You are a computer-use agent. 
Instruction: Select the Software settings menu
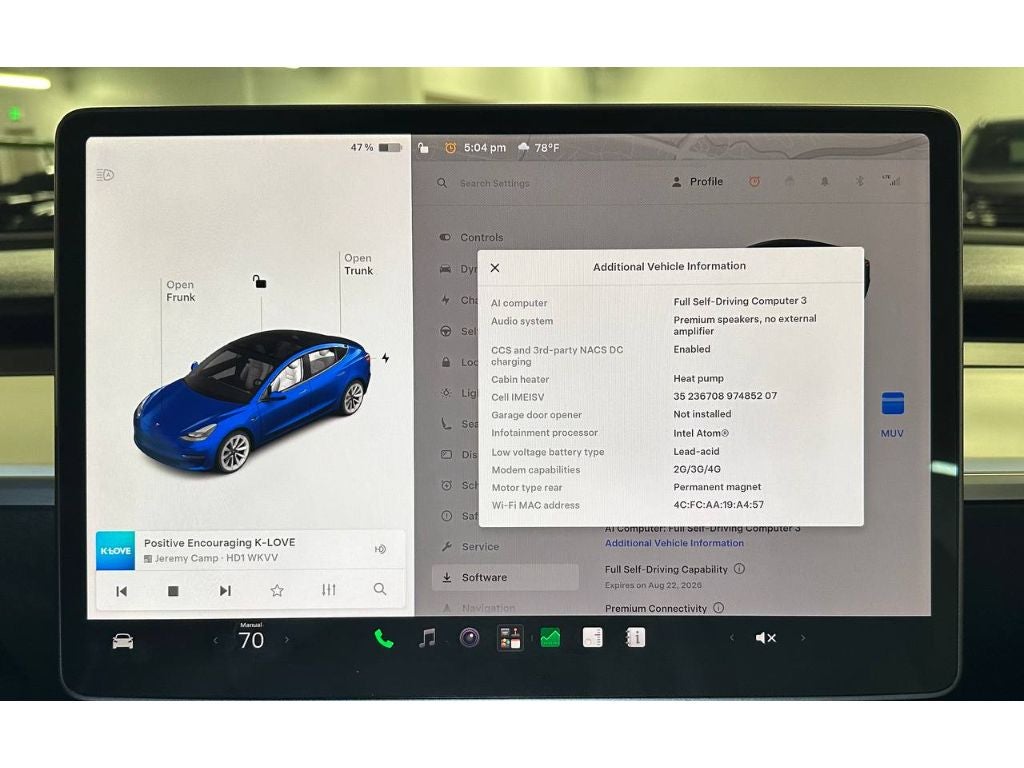(505, 577)
